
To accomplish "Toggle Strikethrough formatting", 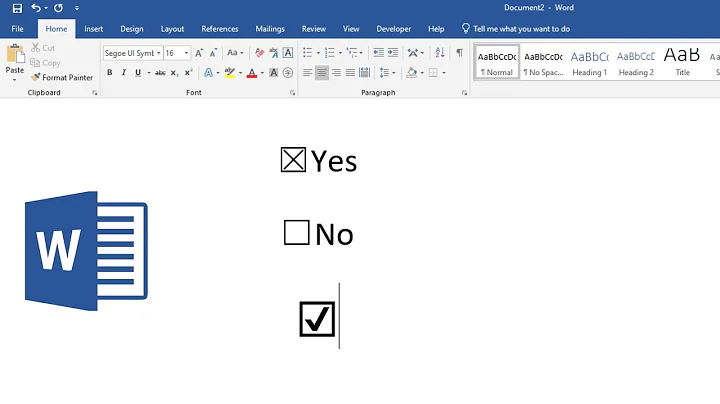I will 160,73.
